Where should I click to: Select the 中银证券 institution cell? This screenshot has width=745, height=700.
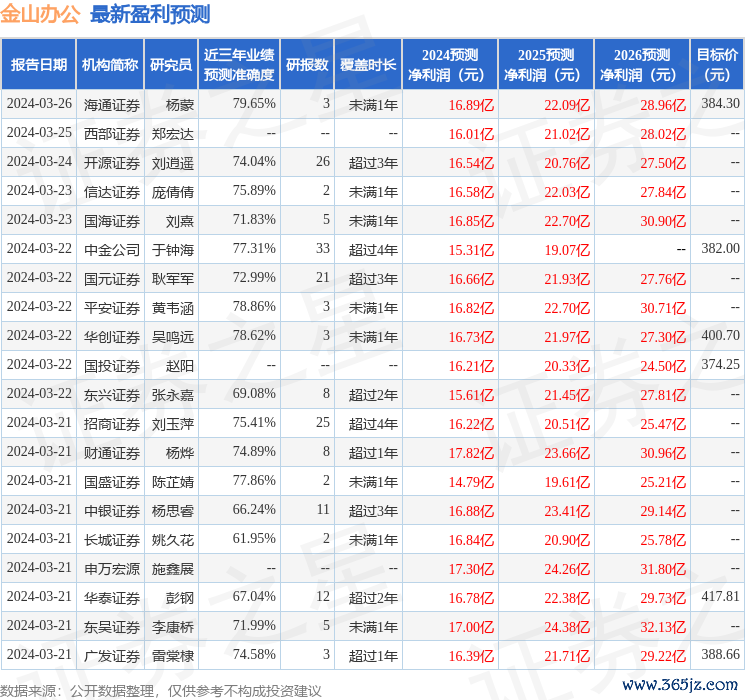click(x=112, y=511)
